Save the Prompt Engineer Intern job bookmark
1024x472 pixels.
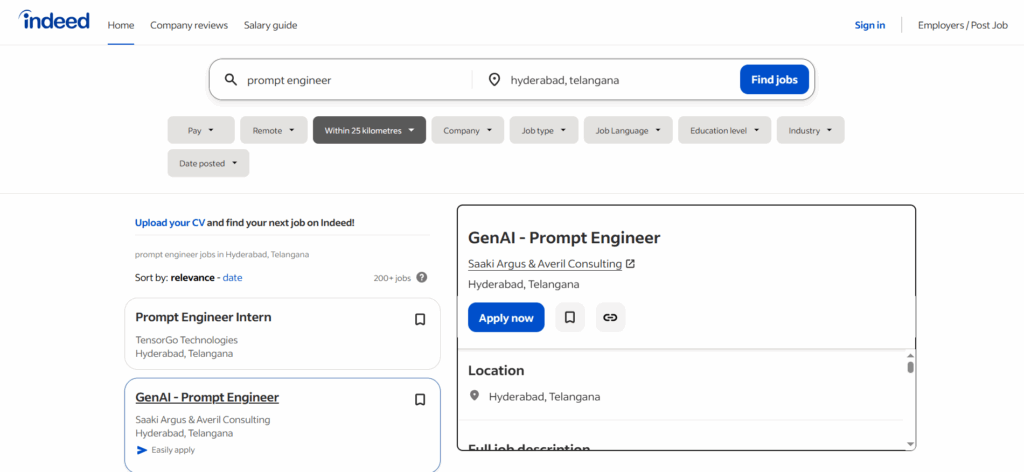tap(420, 320)
